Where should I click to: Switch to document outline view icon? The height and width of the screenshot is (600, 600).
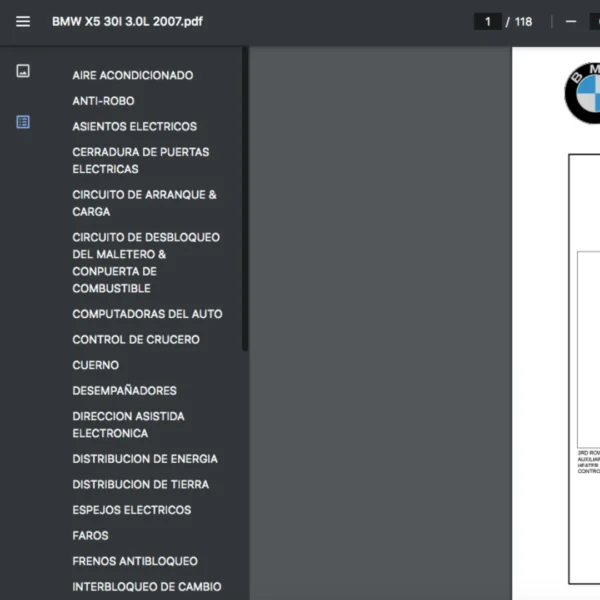[x=23, y=122]
